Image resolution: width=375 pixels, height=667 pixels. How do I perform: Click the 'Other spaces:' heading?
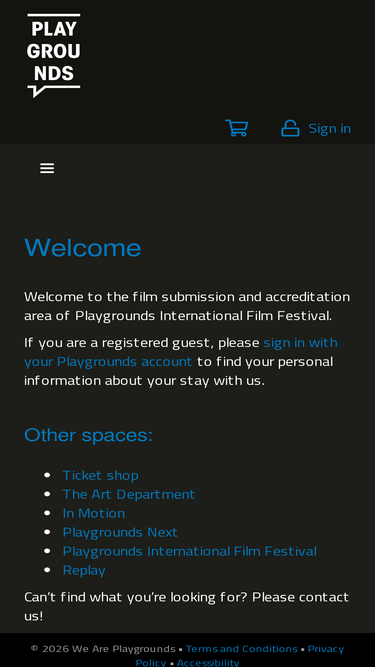(88, 435)
